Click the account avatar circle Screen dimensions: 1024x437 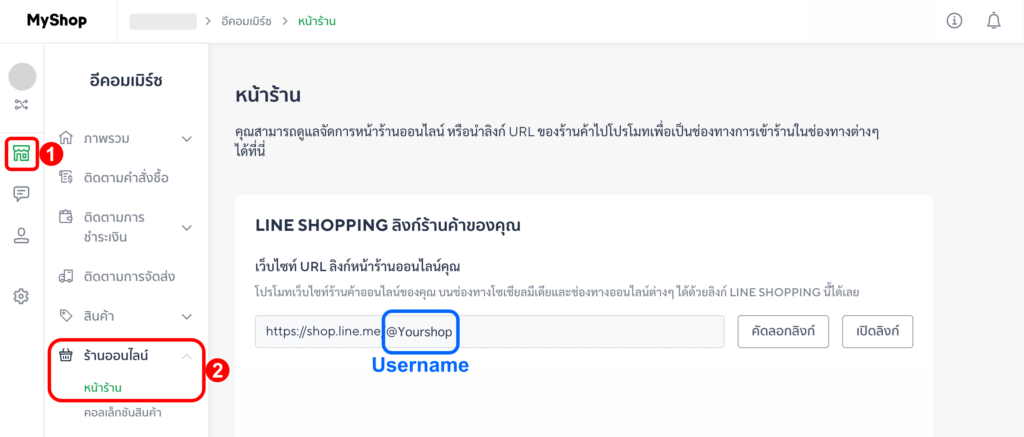point(22,76)
